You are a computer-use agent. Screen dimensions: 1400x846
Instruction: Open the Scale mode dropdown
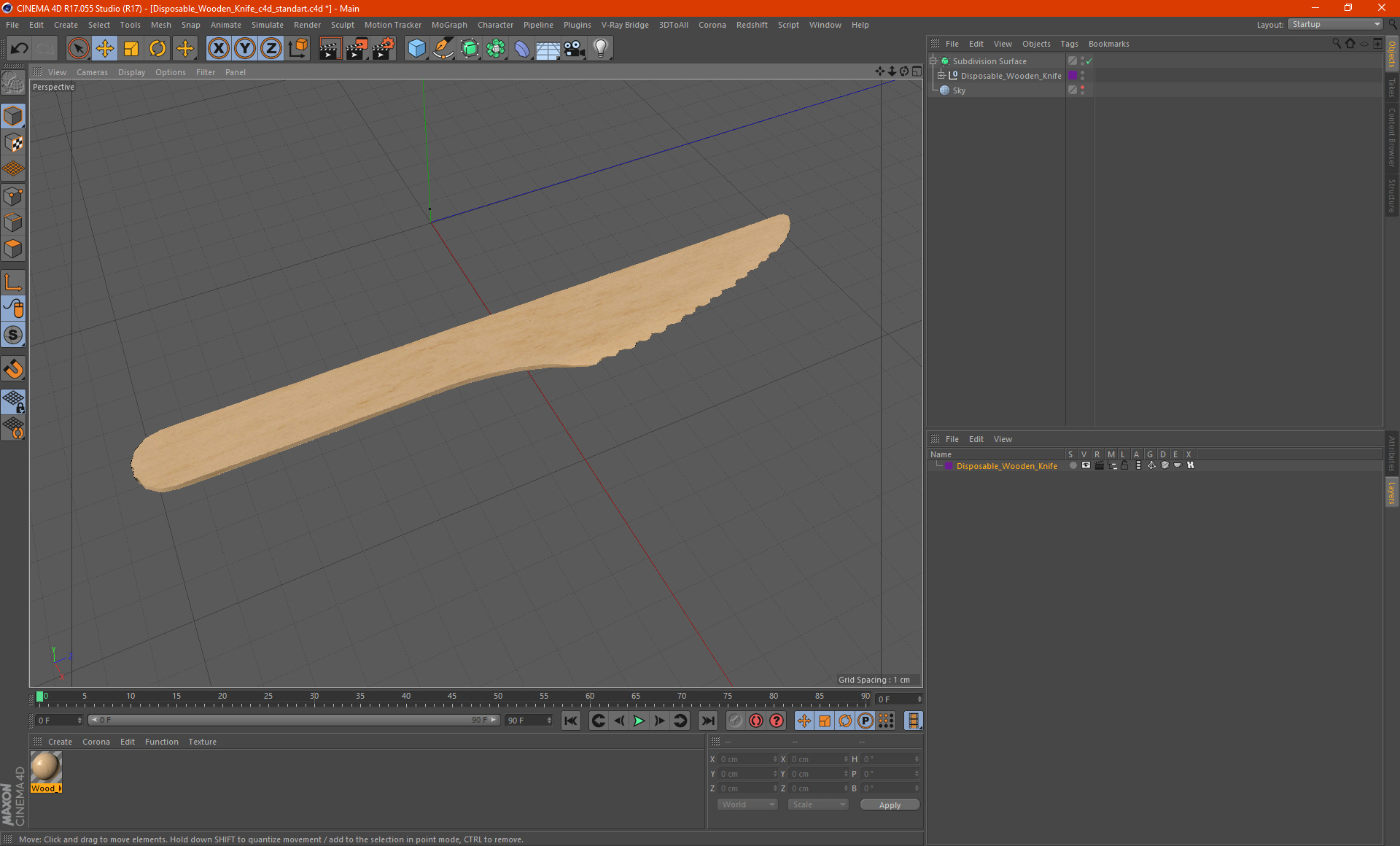[818, 804]
